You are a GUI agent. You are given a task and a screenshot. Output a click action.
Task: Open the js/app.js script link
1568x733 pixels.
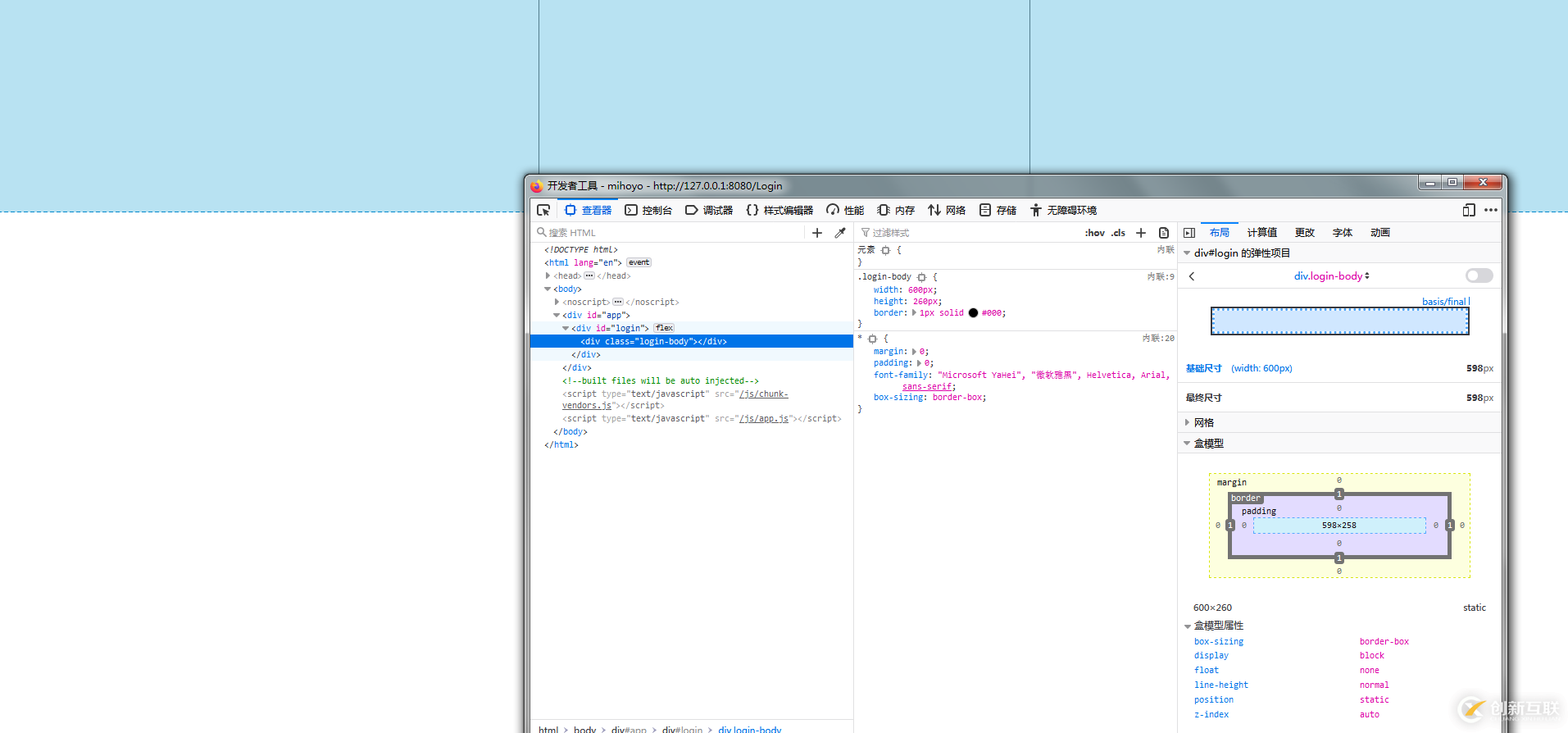pos(764,419)
